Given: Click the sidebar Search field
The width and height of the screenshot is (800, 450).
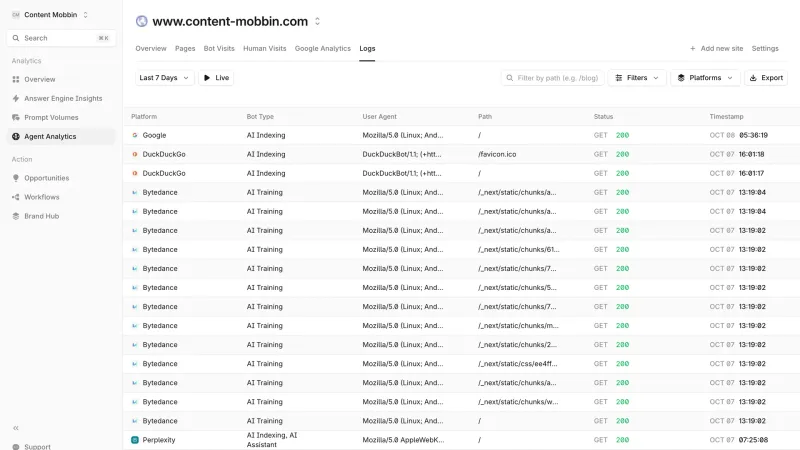Looking at the screenshot, I should click(x=61, y=38).
